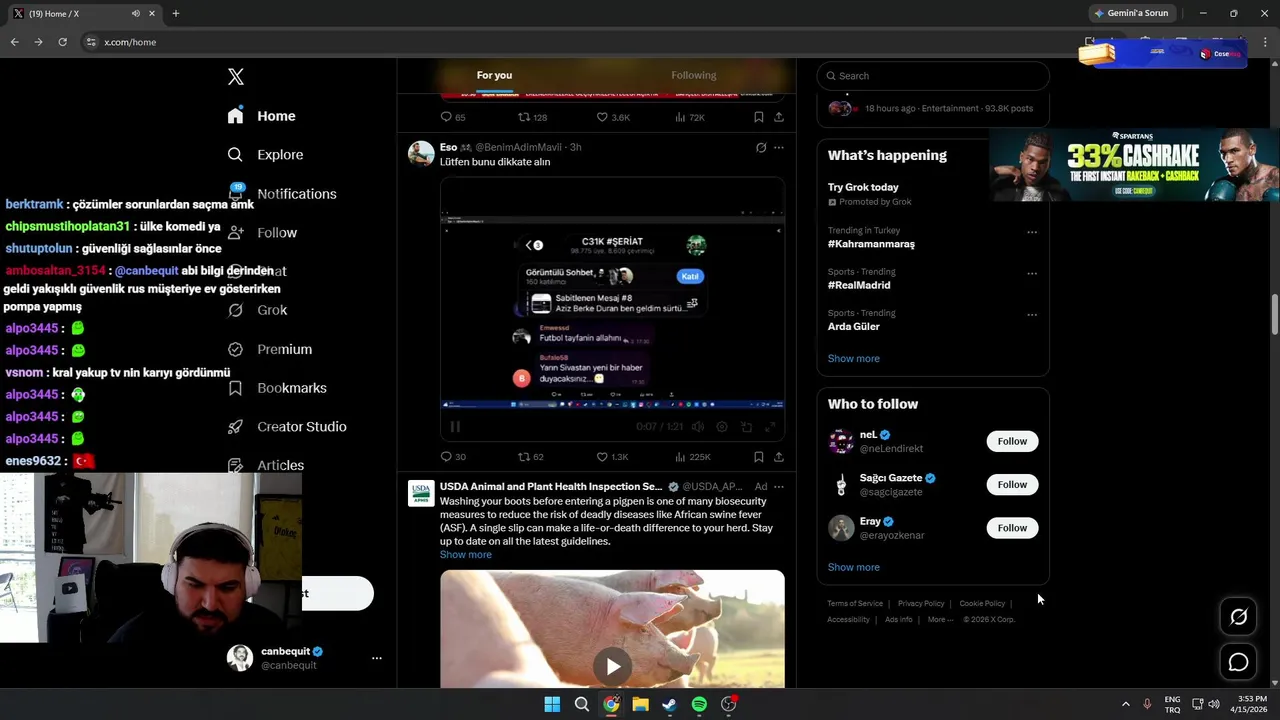Bookmark Eso's post

point(759,457)
